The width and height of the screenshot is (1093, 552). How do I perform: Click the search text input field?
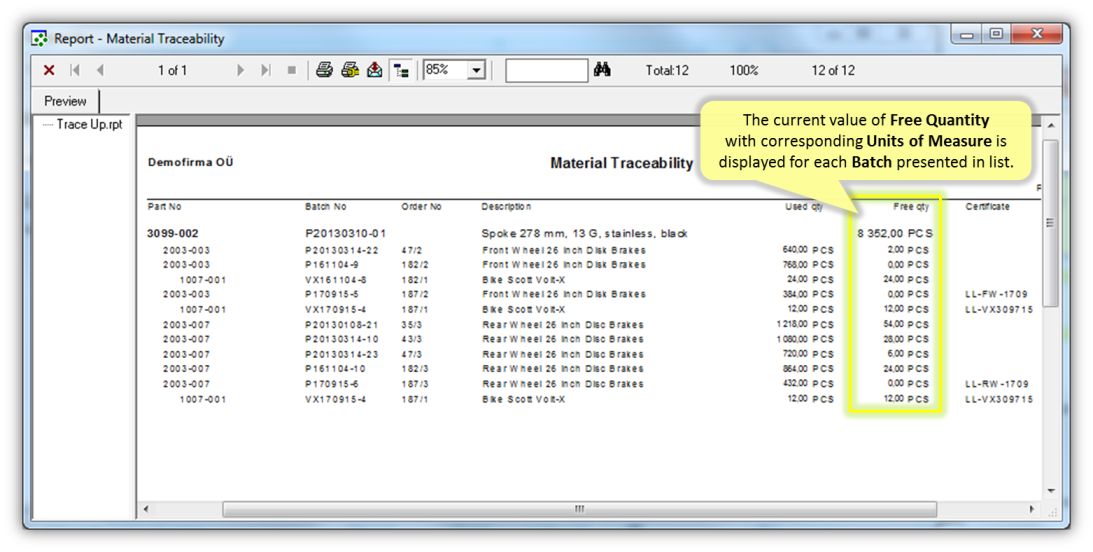(546, 70)
